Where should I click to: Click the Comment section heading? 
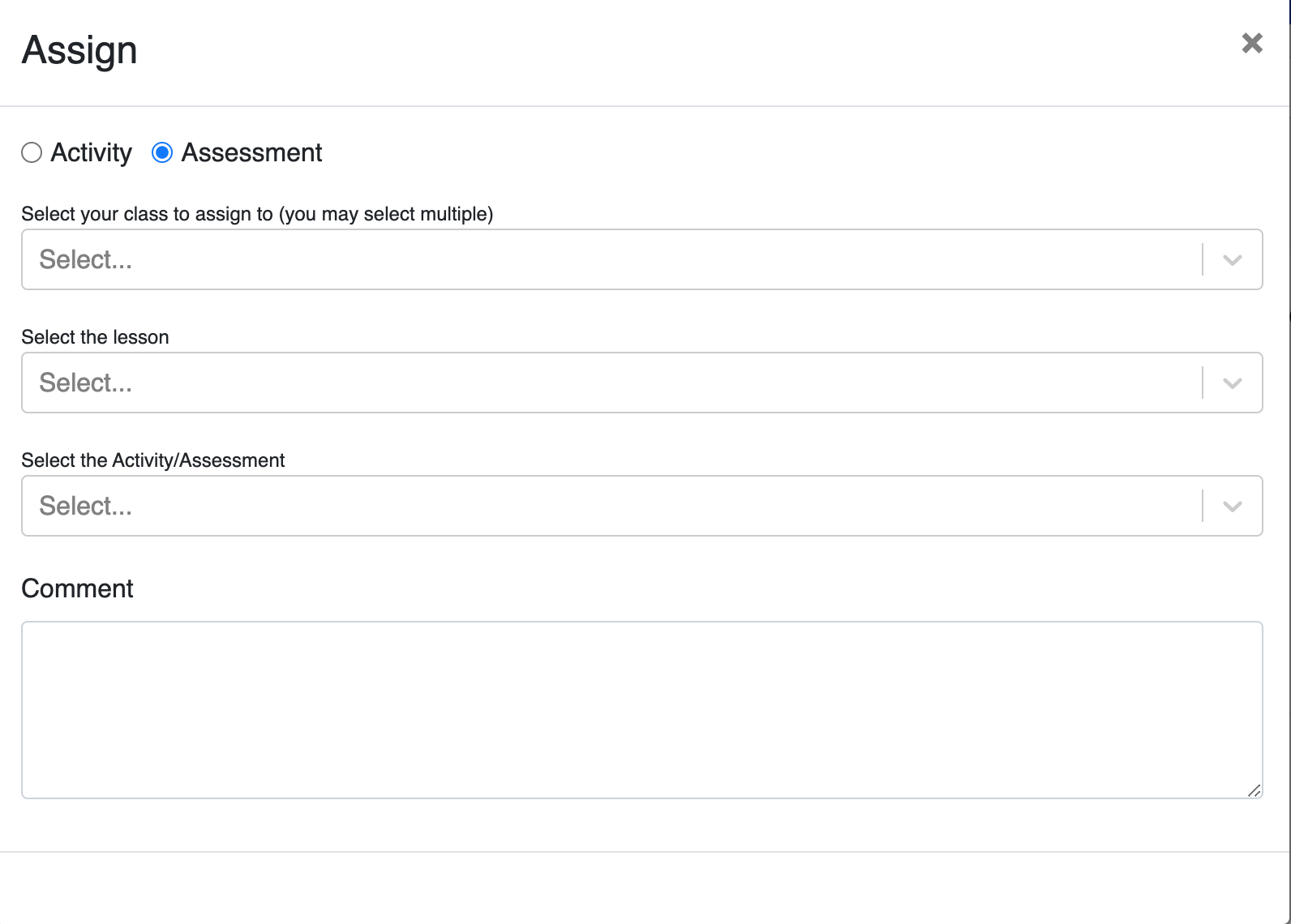[77, 588]
